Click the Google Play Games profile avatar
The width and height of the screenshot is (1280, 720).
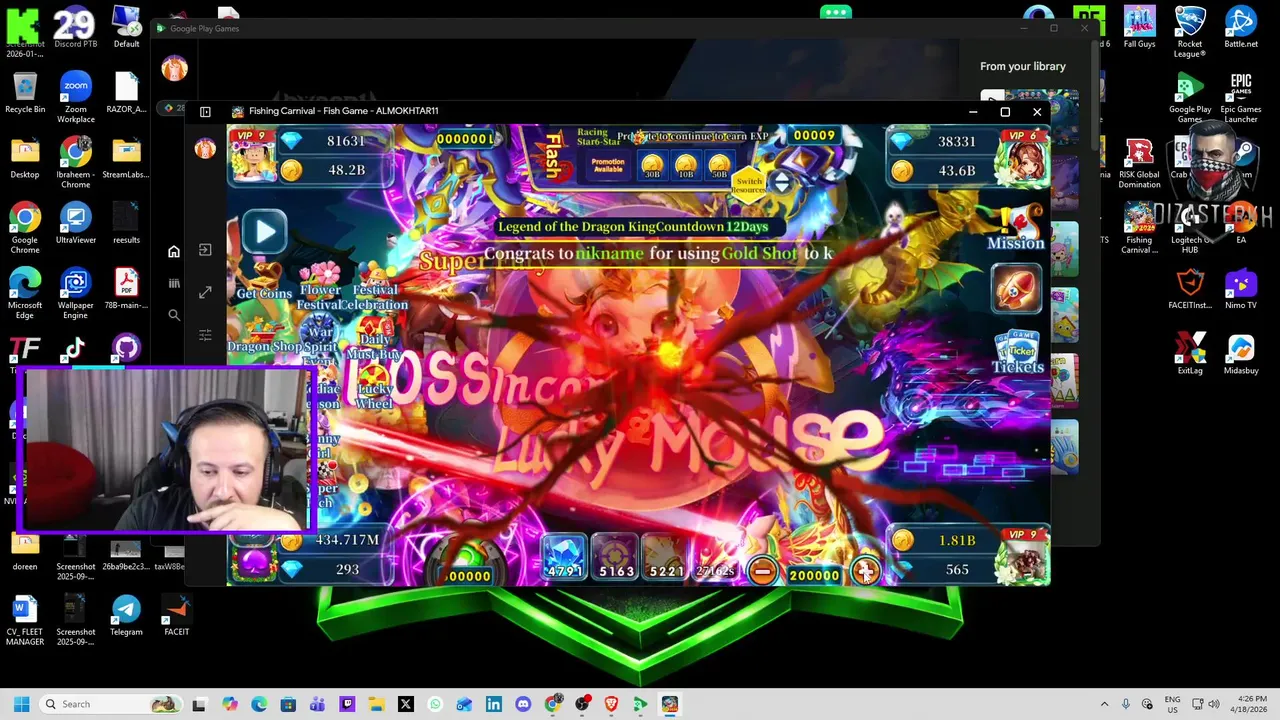point(174,68)
